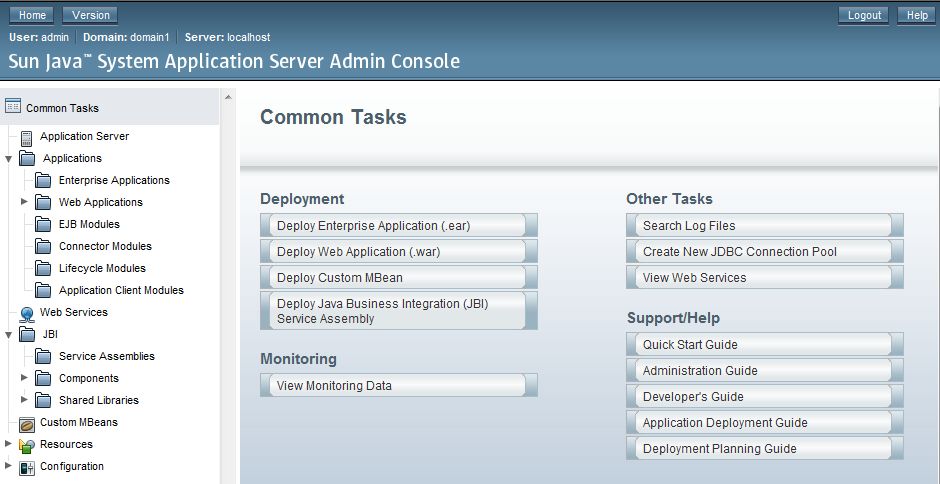Click the Custom MBeans bean icon
The height and width of the screenshot is (484, 940).
click(27, 423)
